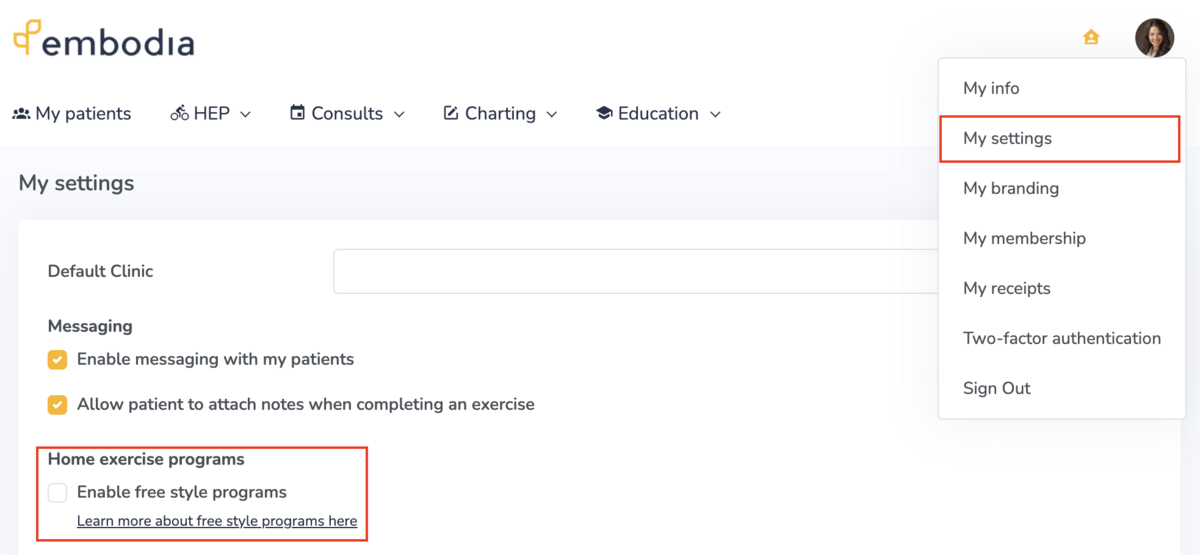The width and height of the screenshot is (1200, 555).
Task: Open Two-factor authentication menu entry
Action: (x=1061, y=338)
